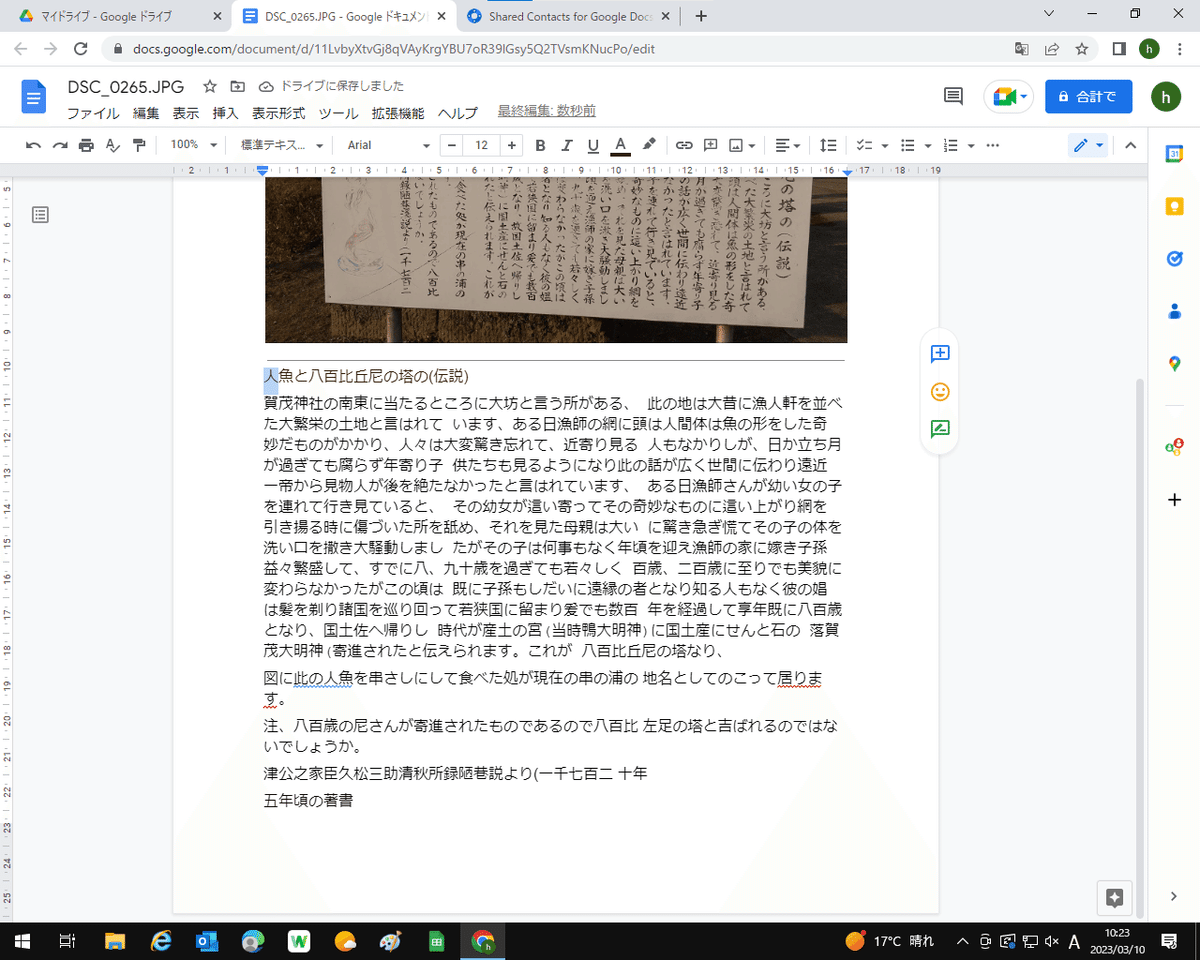
Task: Add emoji reaction floating button
Action: [940, 391]
